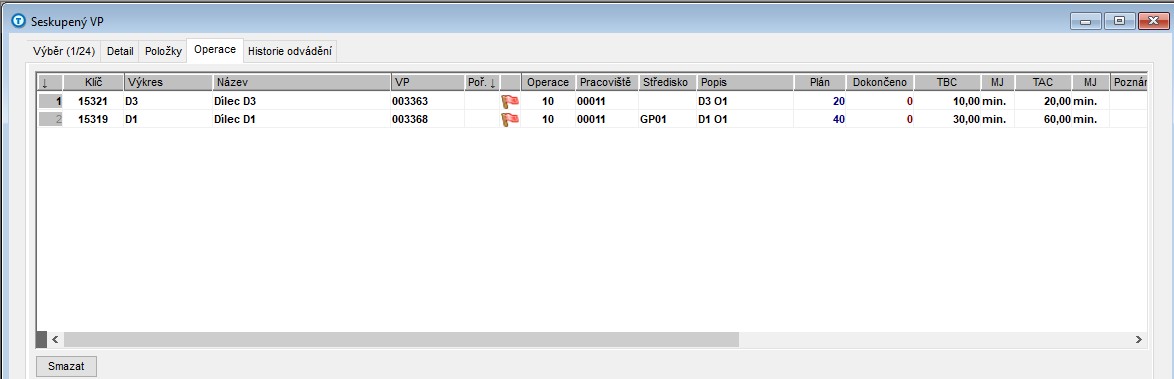
Task: Click the Smazat button
Action: (x=67, y=367)
